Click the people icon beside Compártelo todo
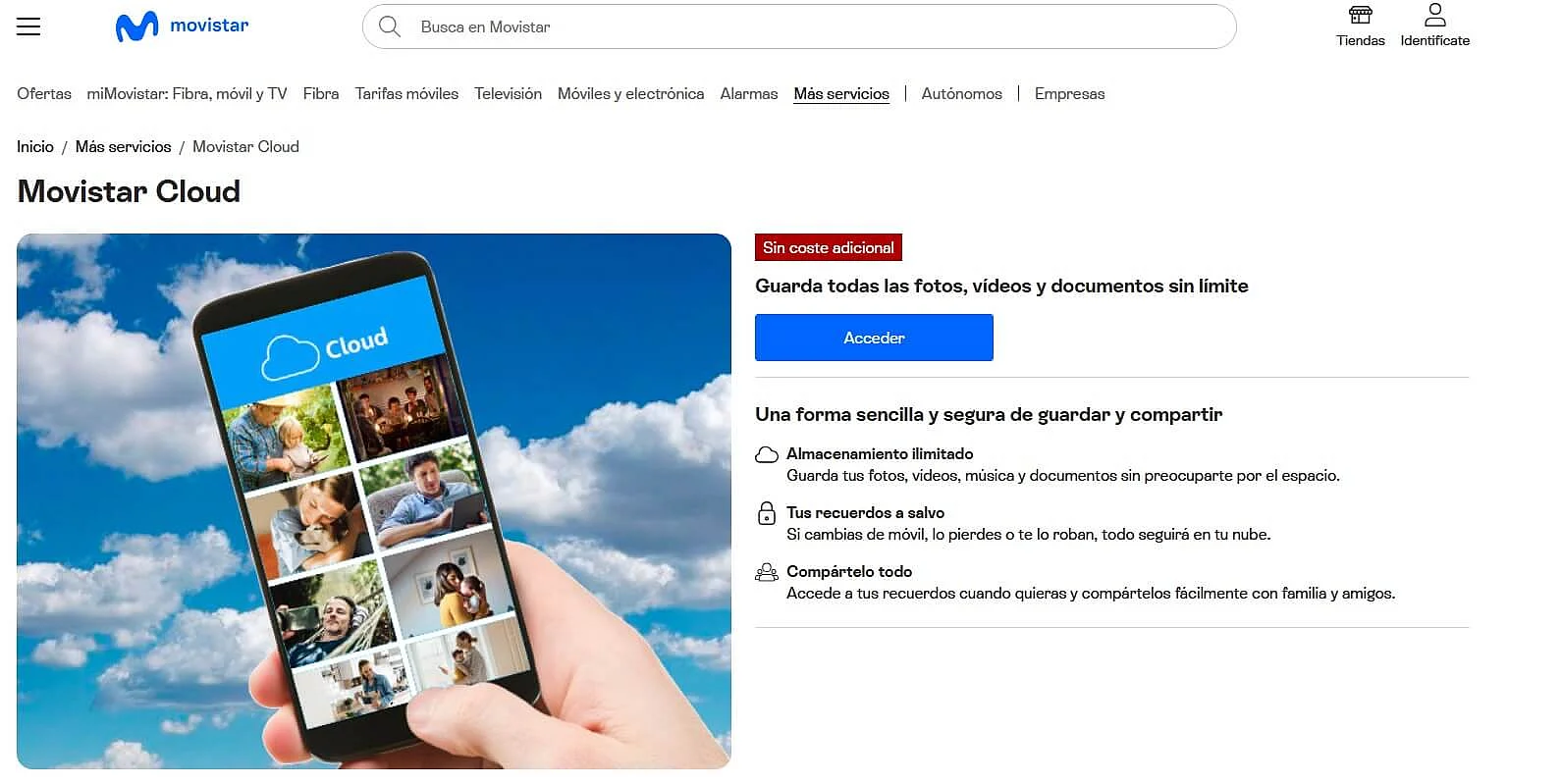The image size is (1562, 784). pyautogui.click(x=767, y=572)
